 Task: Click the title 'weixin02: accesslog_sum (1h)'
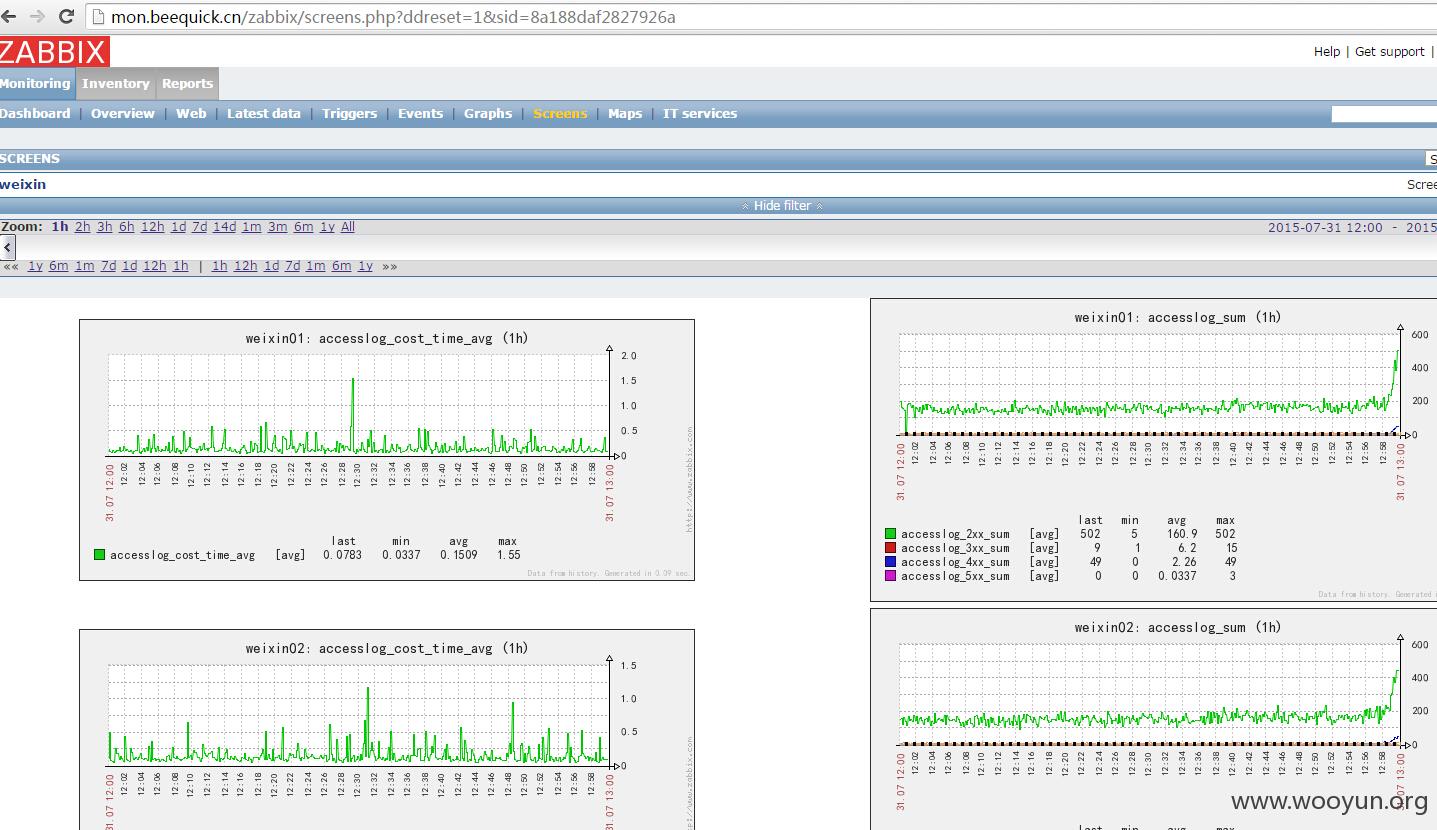click(1178, 627)
